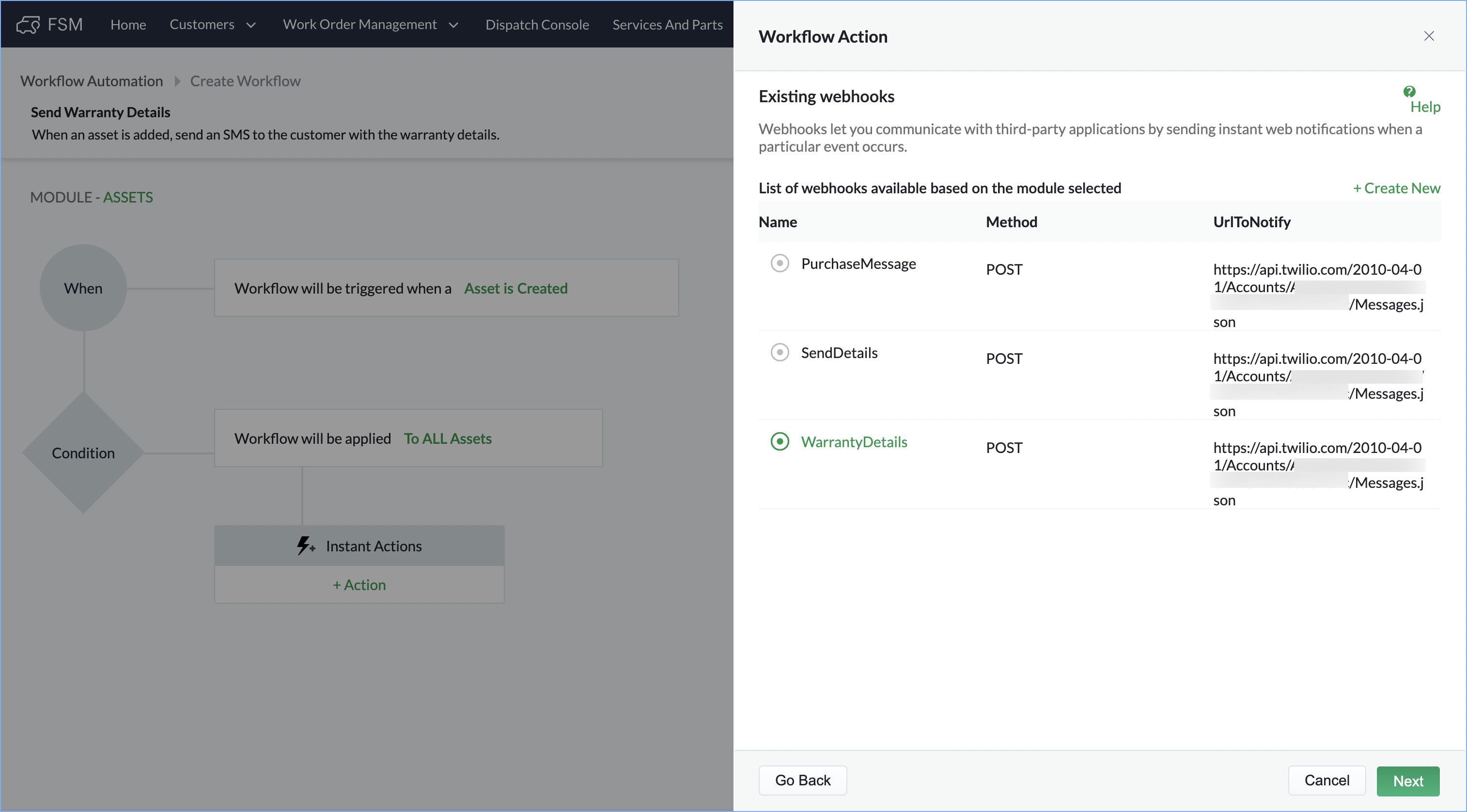Click the Condition diamond node

click(83, 453)
